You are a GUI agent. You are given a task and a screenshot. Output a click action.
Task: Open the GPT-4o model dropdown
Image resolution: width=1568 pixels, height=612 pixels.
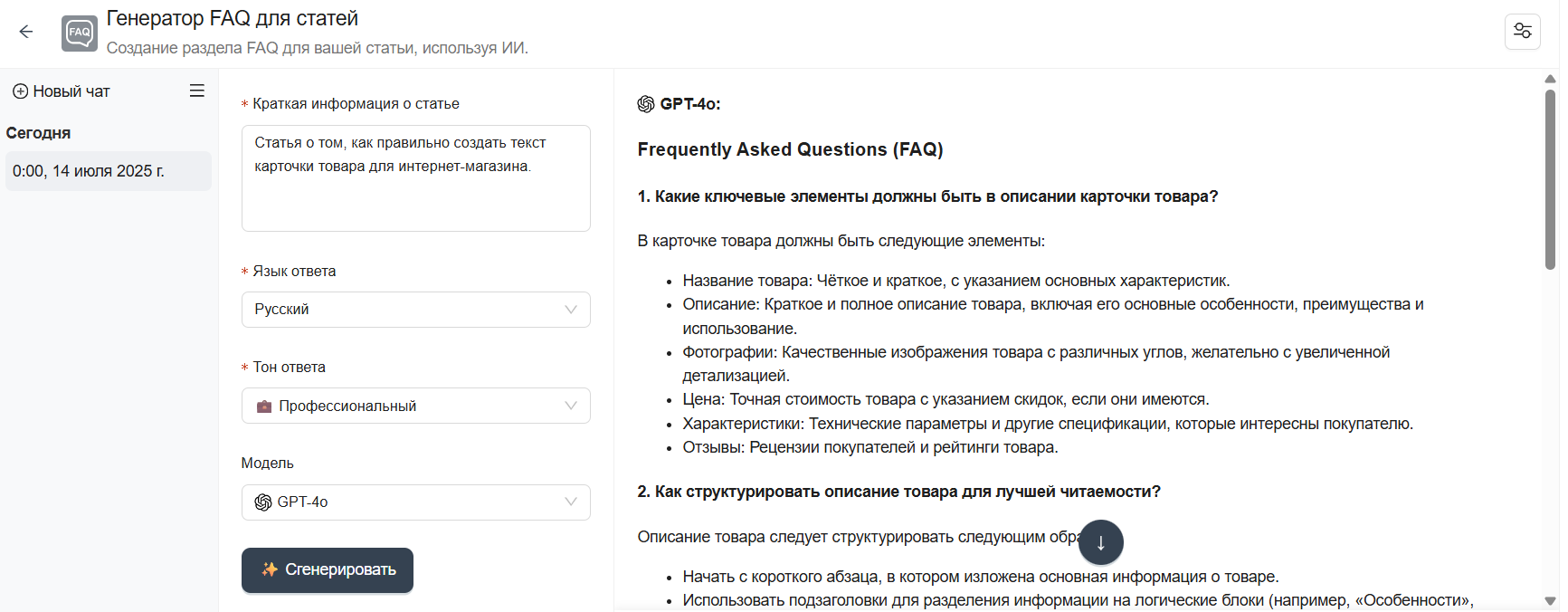pos(415,502)
